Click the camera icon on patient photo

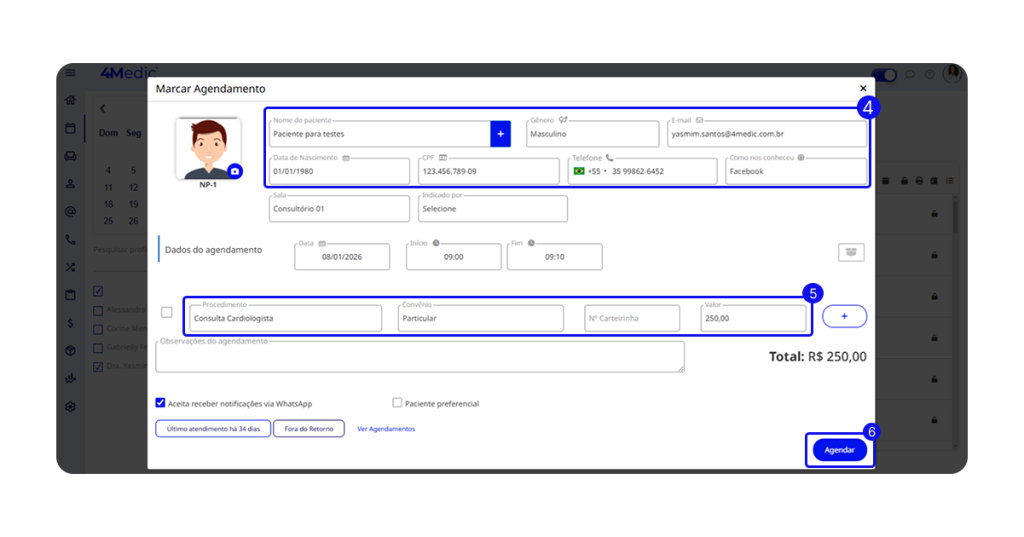[234, 171]
